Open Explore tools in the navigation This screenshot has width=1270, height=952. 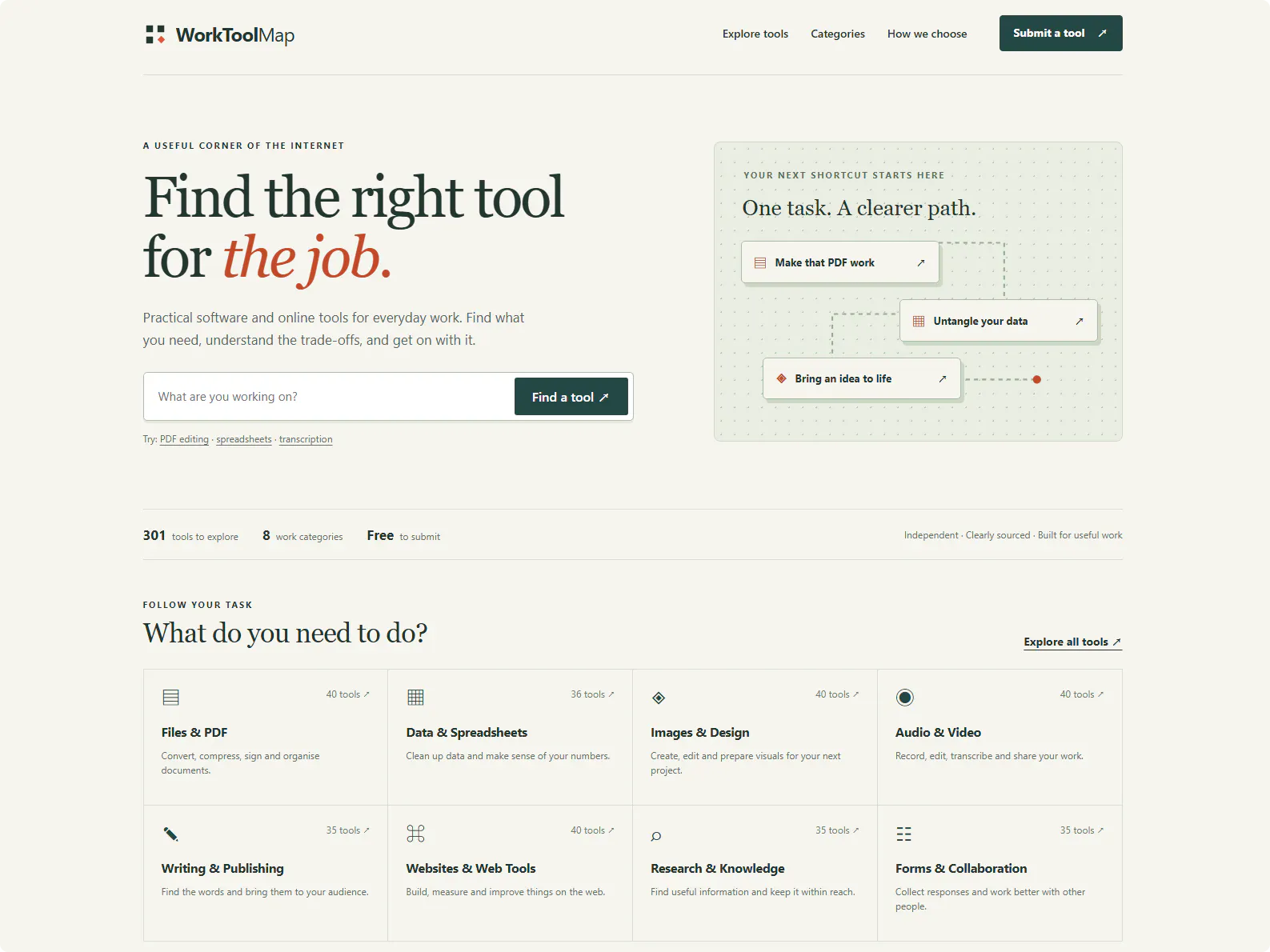755,34
